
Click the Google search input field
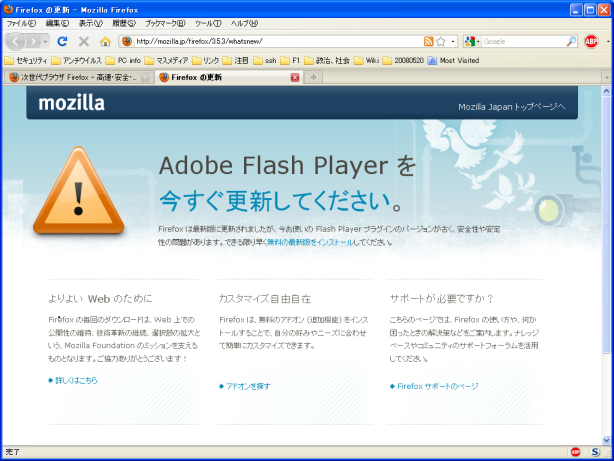pos(524,41)
